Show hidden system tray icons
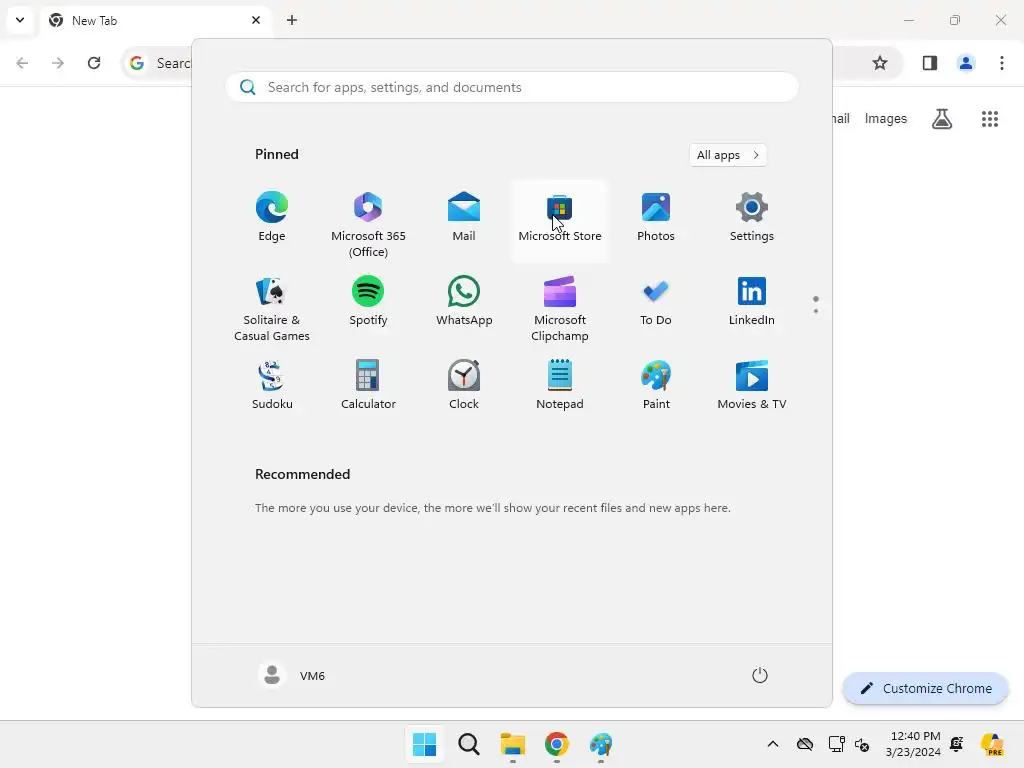Viewport: 1024px width, 768px height. (773, 744)
